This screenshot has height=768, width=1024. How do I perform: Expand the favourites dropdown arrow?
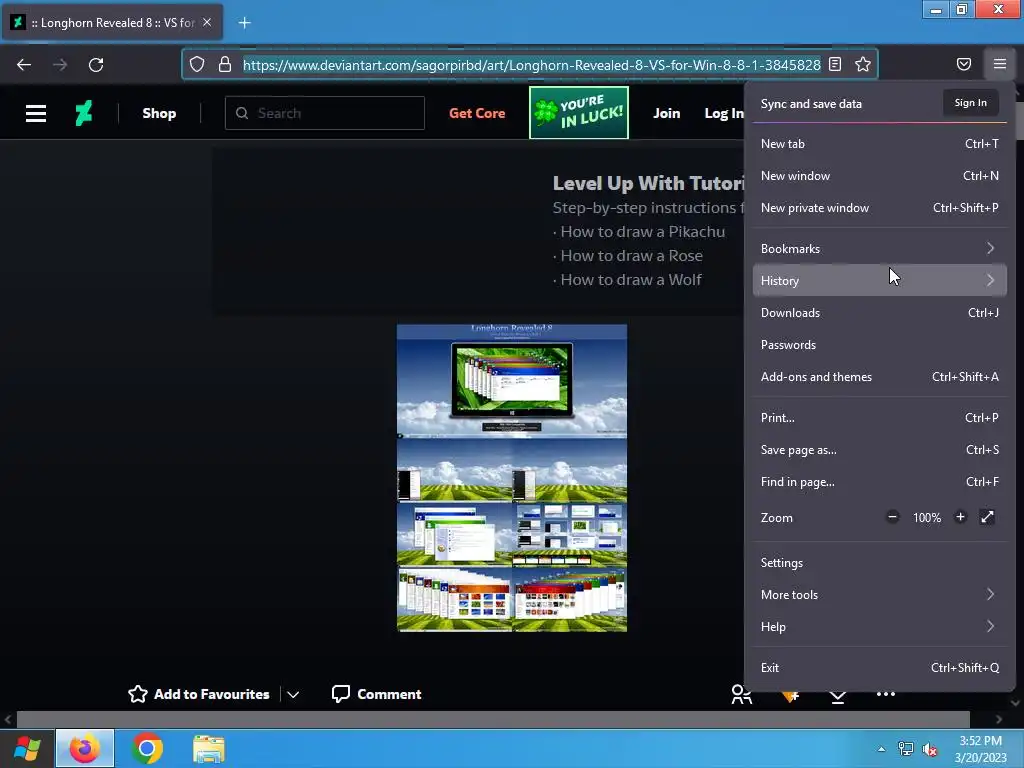click(x=293, y=694)
